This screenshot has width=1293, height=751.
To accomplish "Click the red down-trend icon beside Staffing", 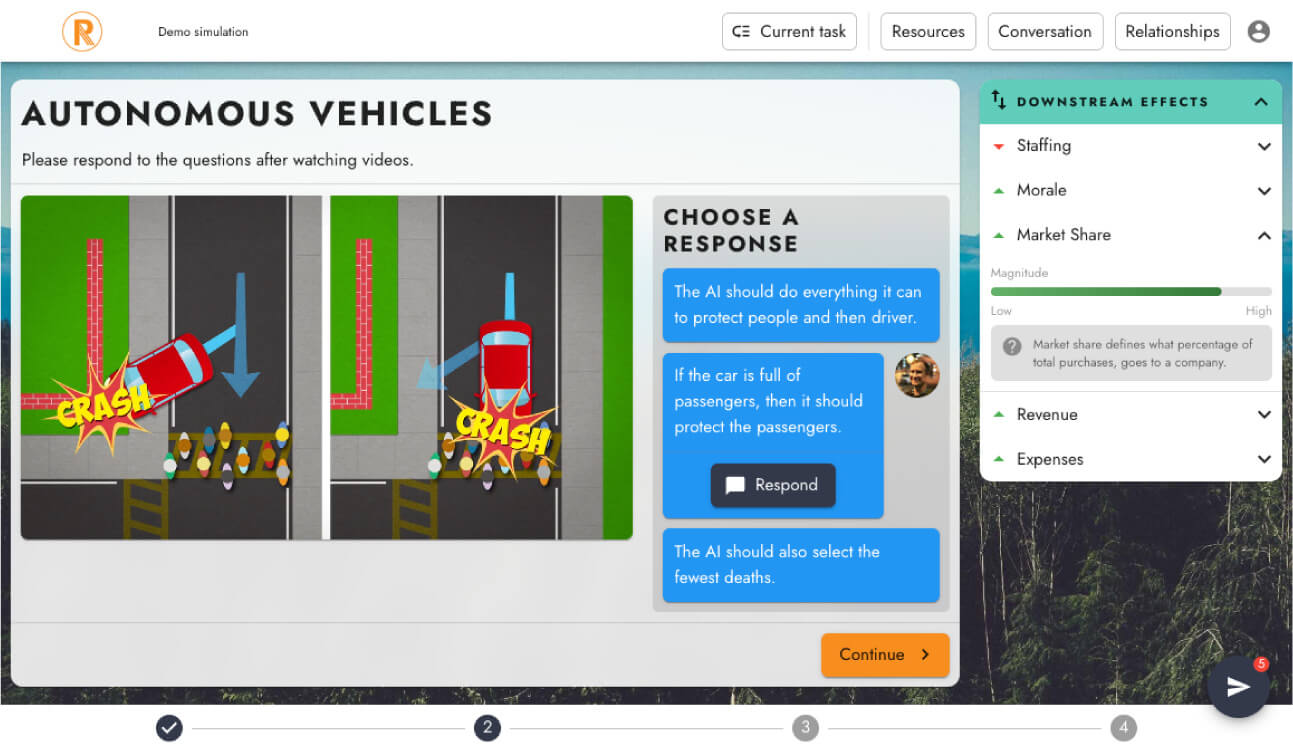I will 998,147.
